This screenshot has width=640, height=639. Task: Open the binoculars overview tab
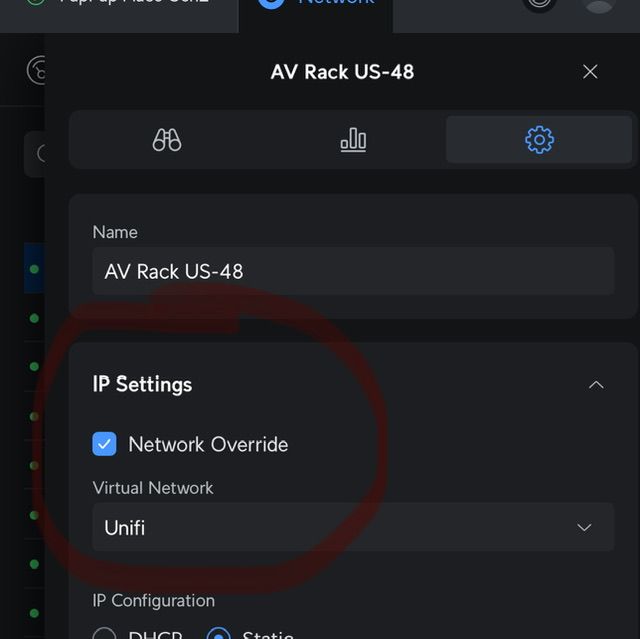(x=166, y=140)
